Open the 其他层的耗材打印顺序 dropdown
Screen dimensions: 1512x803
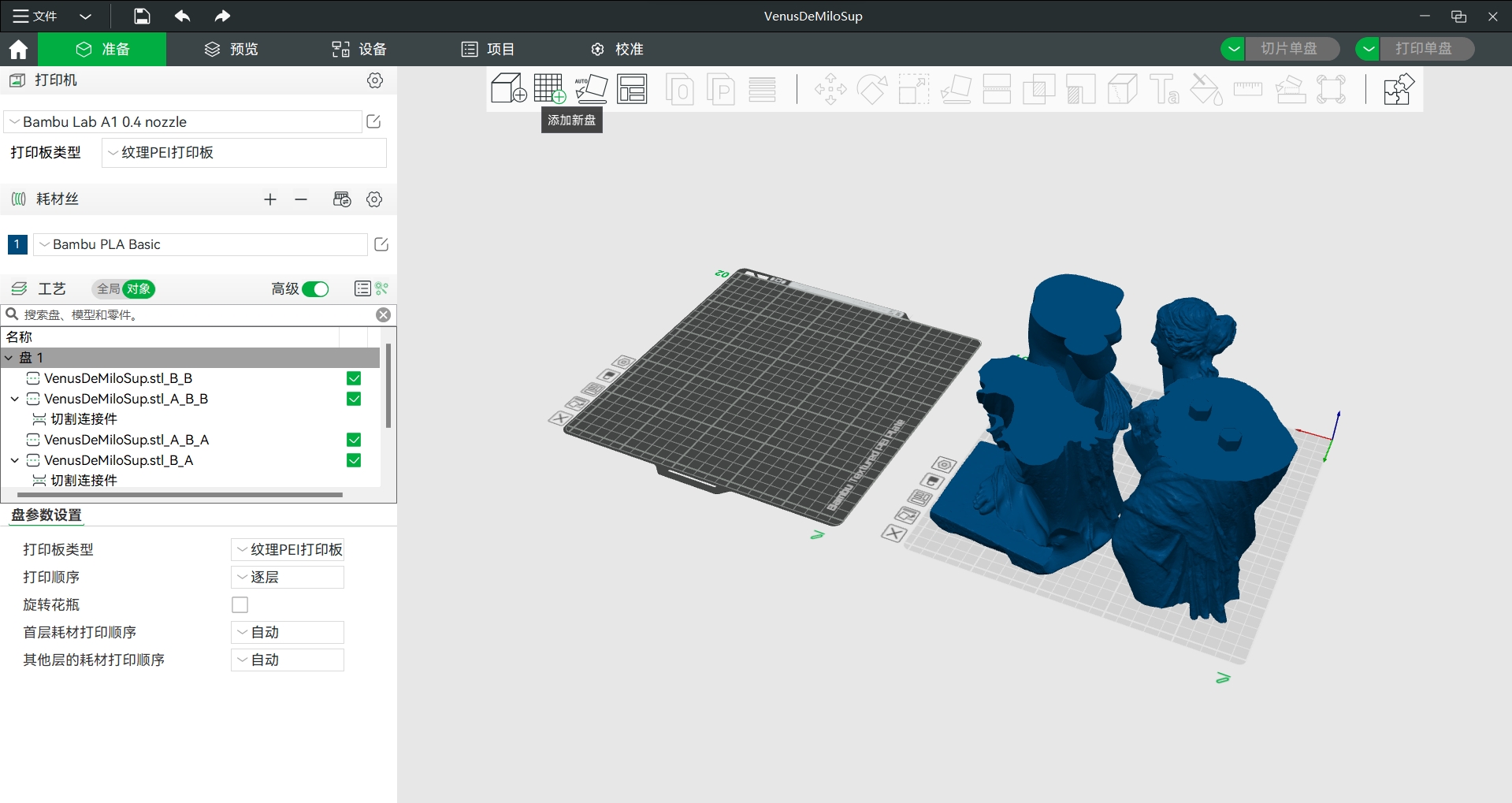[288, 660]
